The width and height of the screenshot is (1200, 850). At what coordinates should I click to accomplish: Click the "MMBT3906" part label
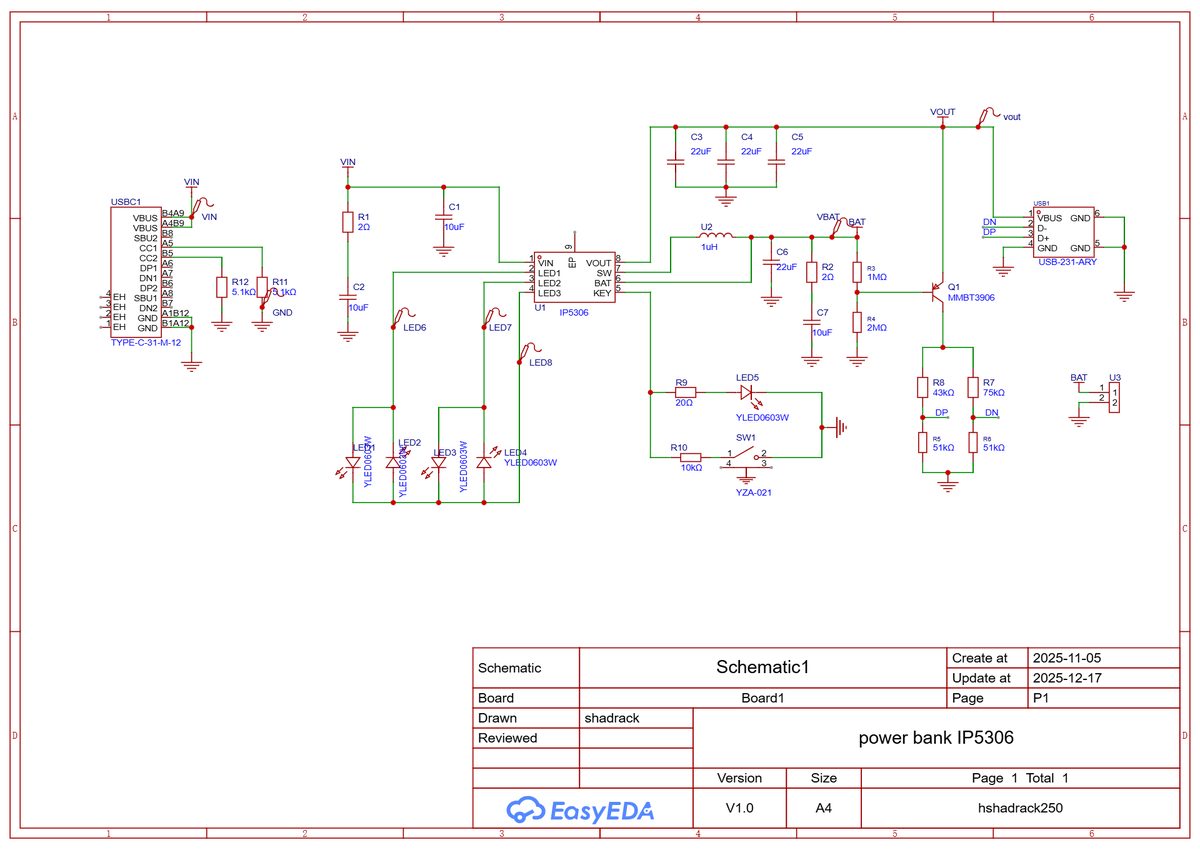pyautogui.click(x=973, y=297)
